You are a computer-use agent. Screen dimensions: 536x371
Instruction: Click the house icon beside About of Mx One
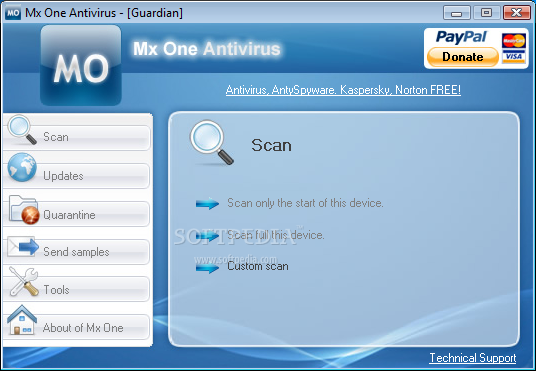click(x=22, y=320)
